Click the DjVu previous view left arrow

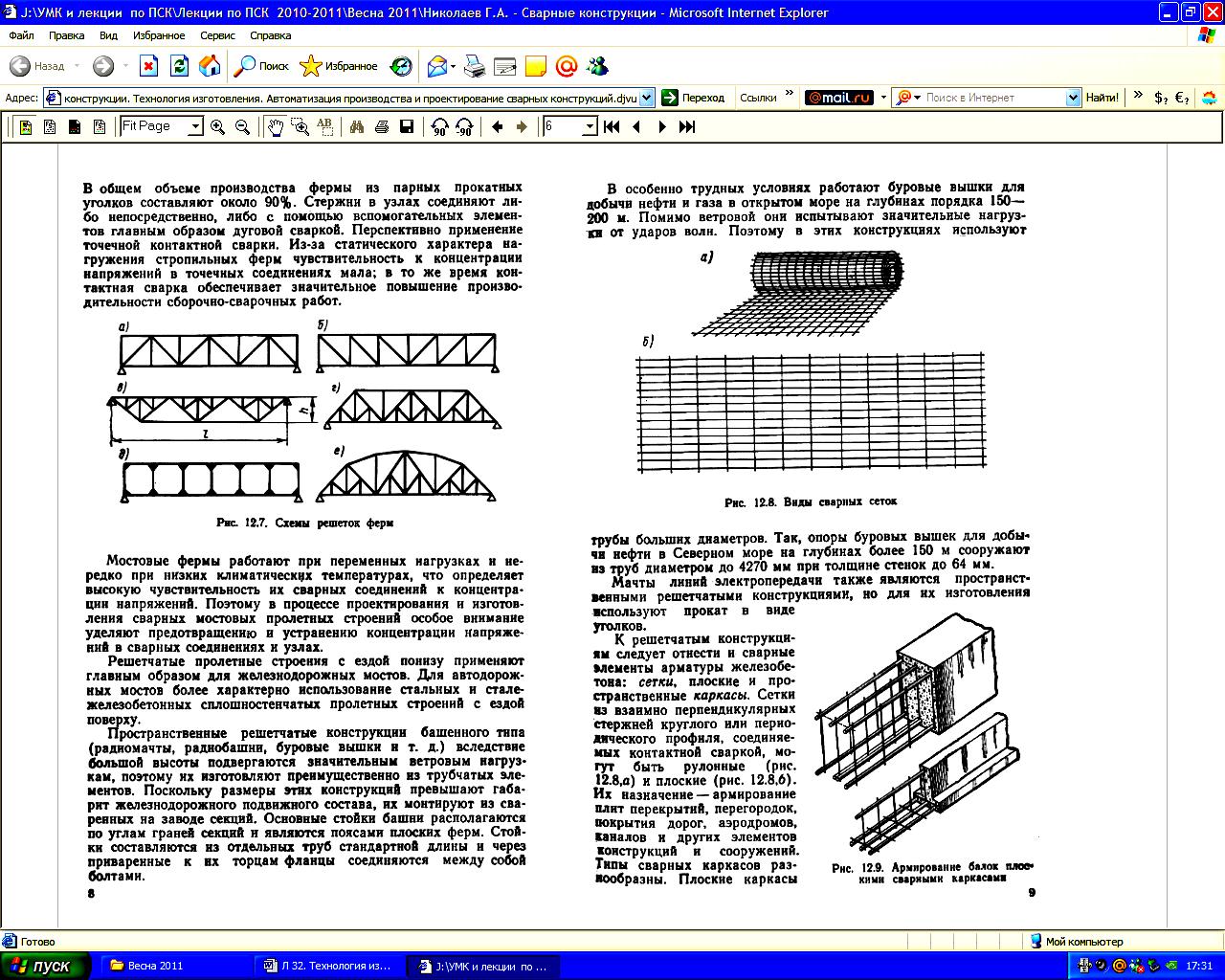point(497,126)
